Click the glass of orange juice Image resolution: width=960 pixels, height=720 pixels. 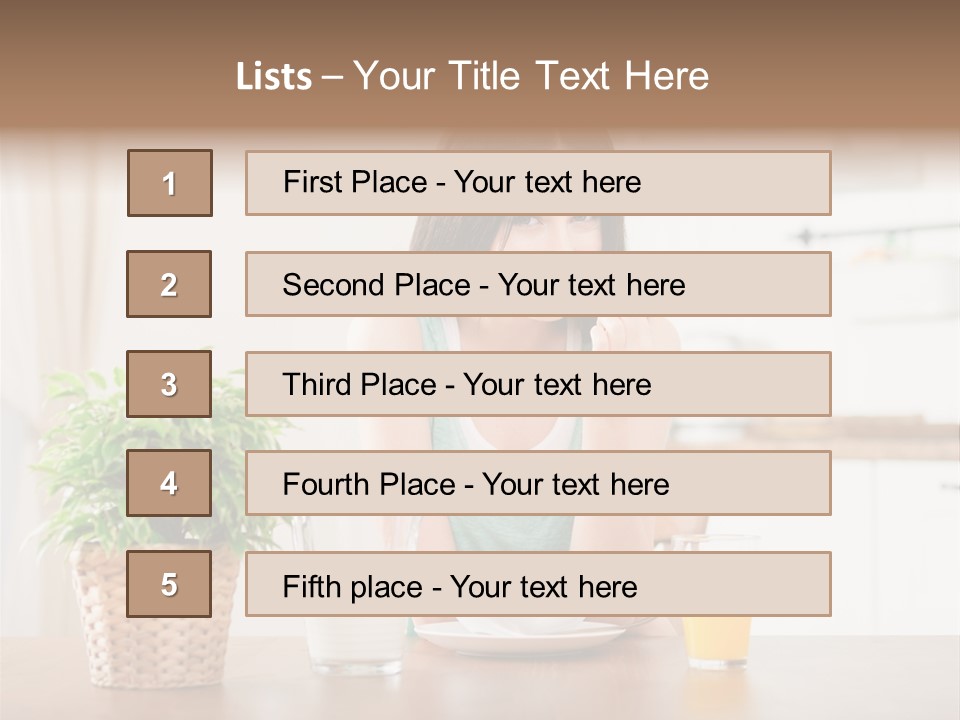(716, 640)
